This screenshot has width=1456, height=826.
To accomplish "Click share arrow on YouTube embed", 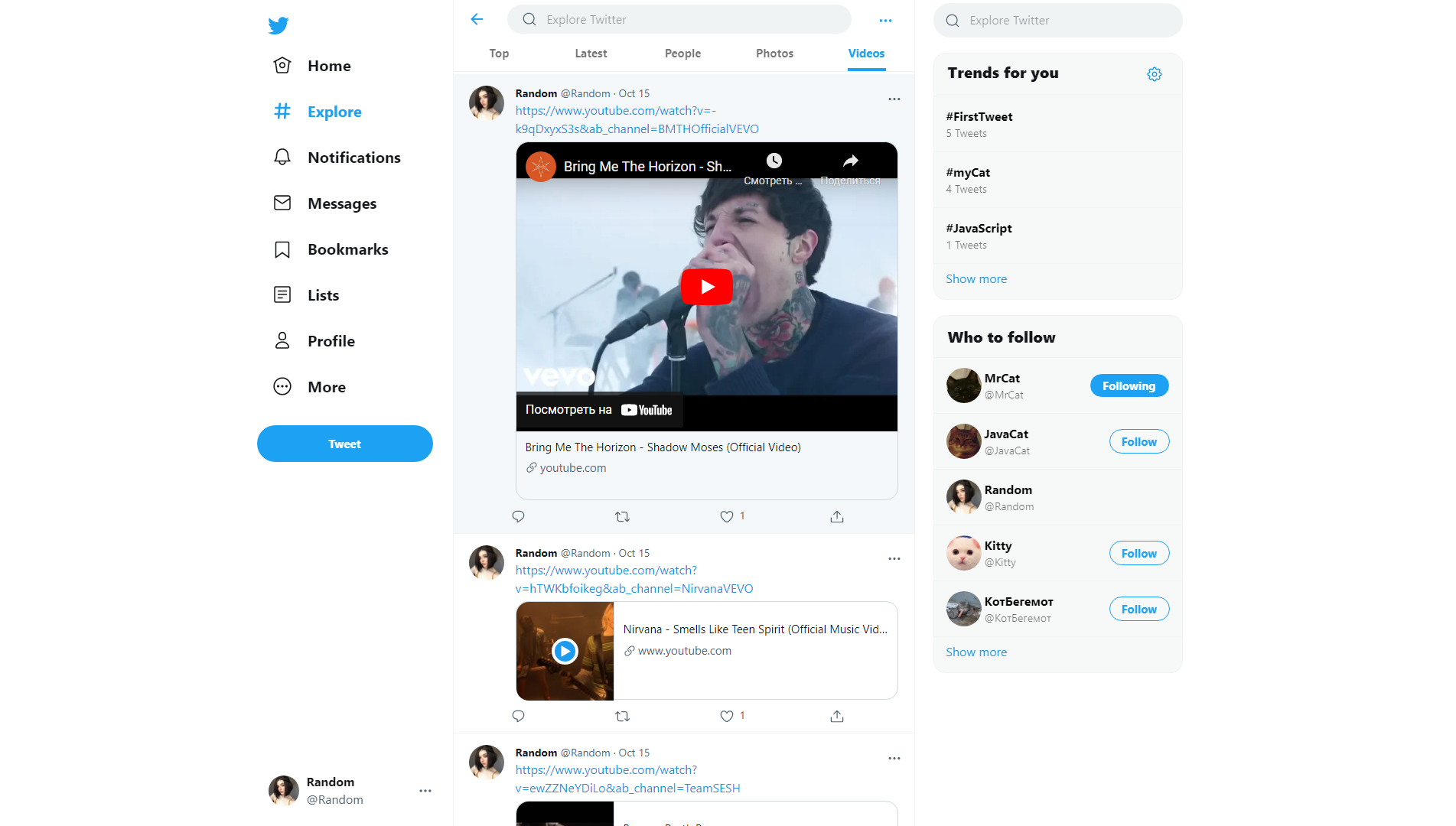I will [850, 161].
